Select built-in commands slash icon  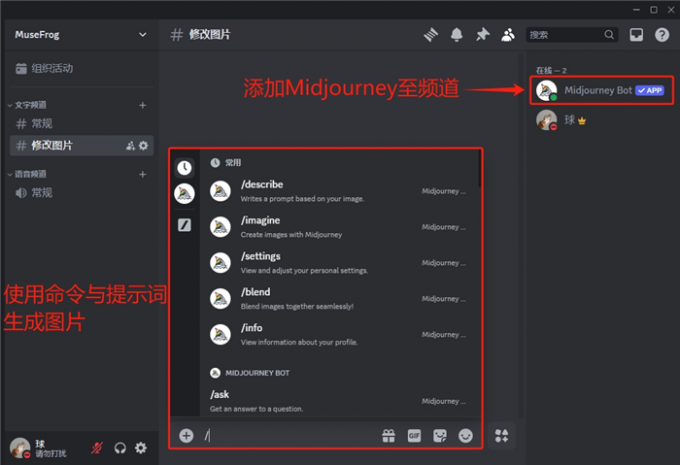[x=184, y=225]
